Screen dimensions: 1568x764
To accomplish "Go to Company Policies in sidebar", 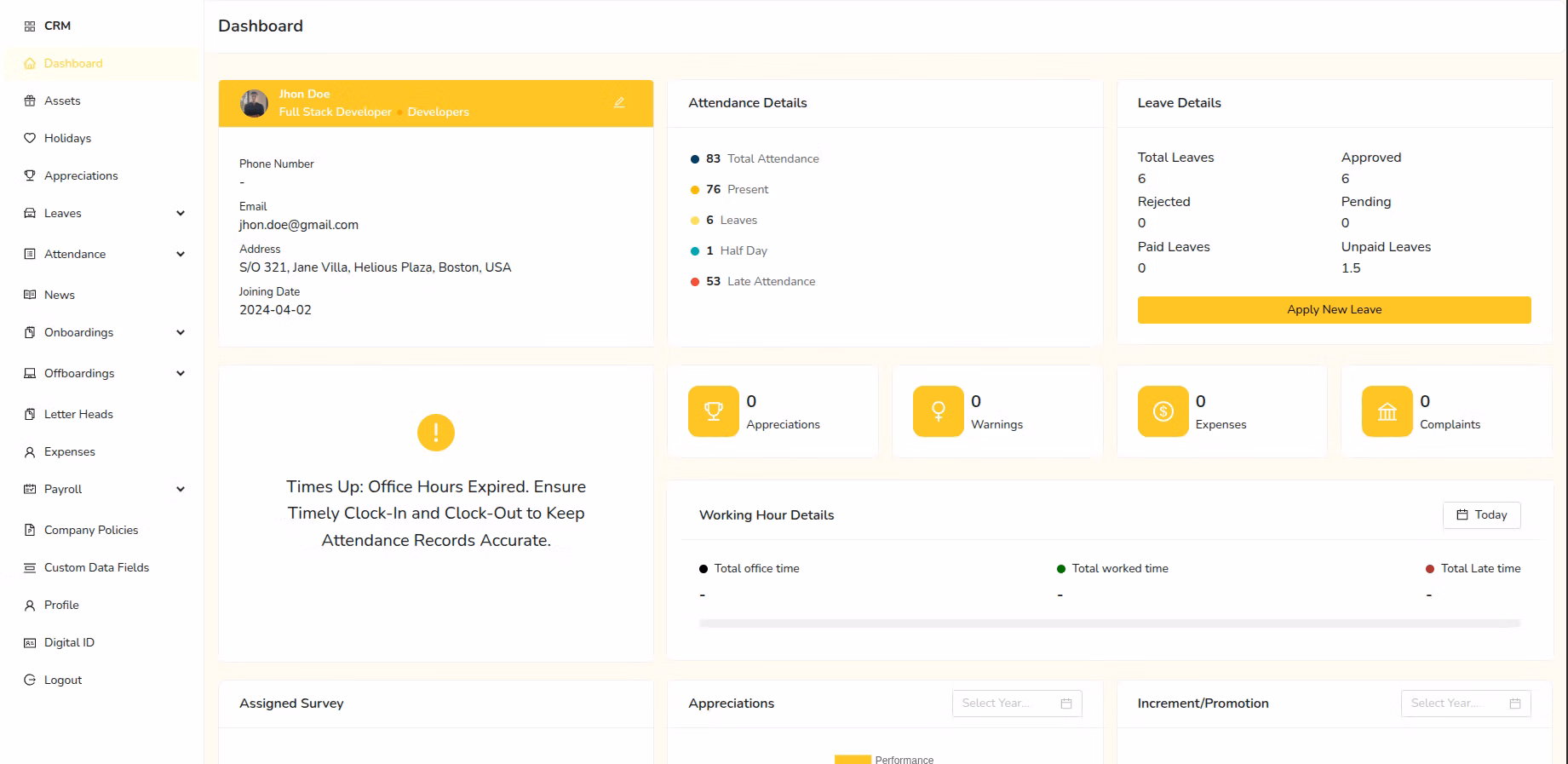I will (90, 530).
